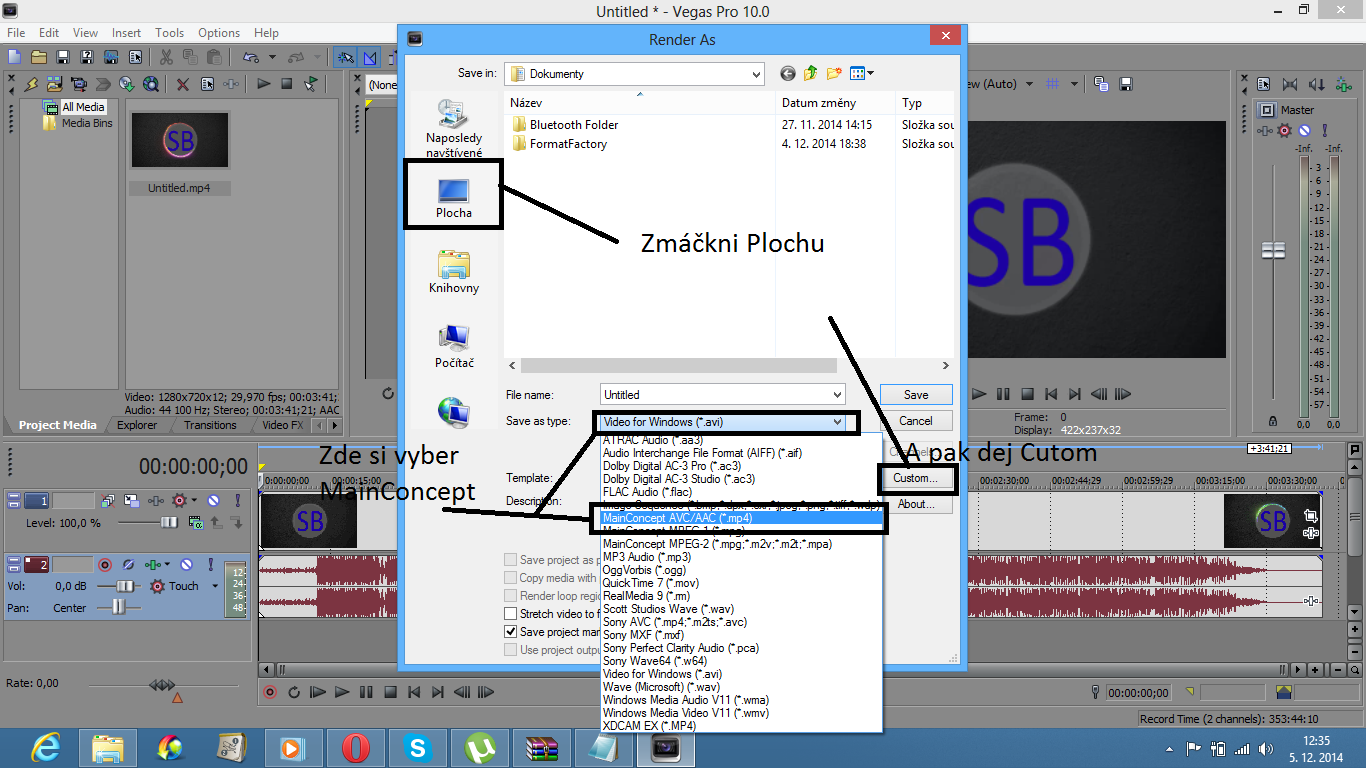Click the scissors Cut icon

click(x=166, y=57)
